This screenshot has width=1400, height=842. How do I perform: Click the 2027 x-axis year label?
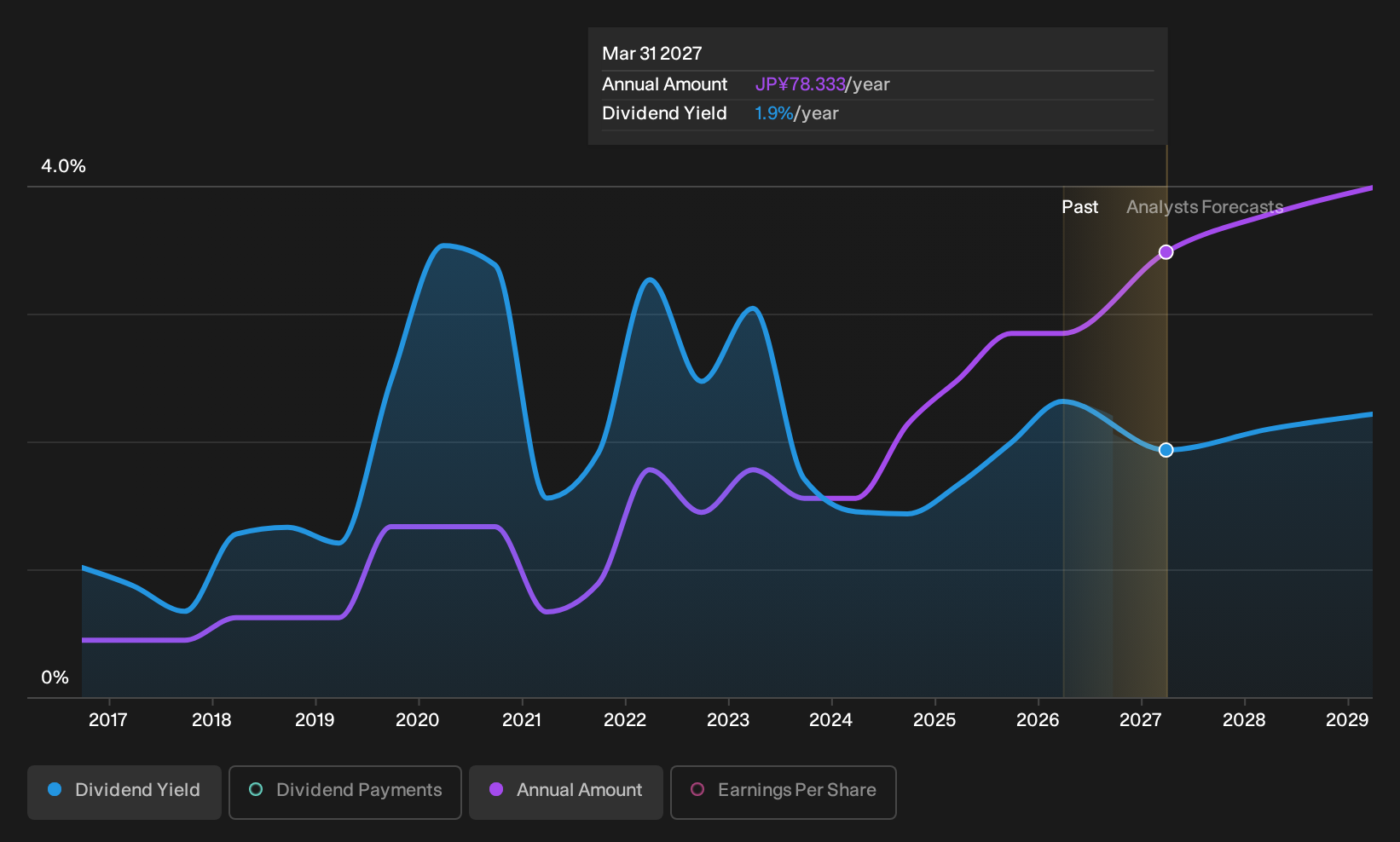coord(1141,720)
